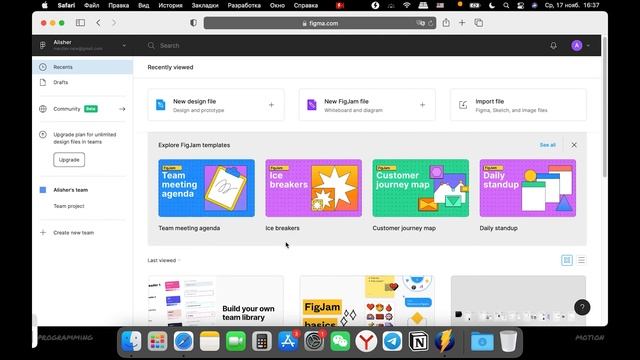Open Yandex browser from the Dock
The image size is (640, 360).
(x=366, y=341)
